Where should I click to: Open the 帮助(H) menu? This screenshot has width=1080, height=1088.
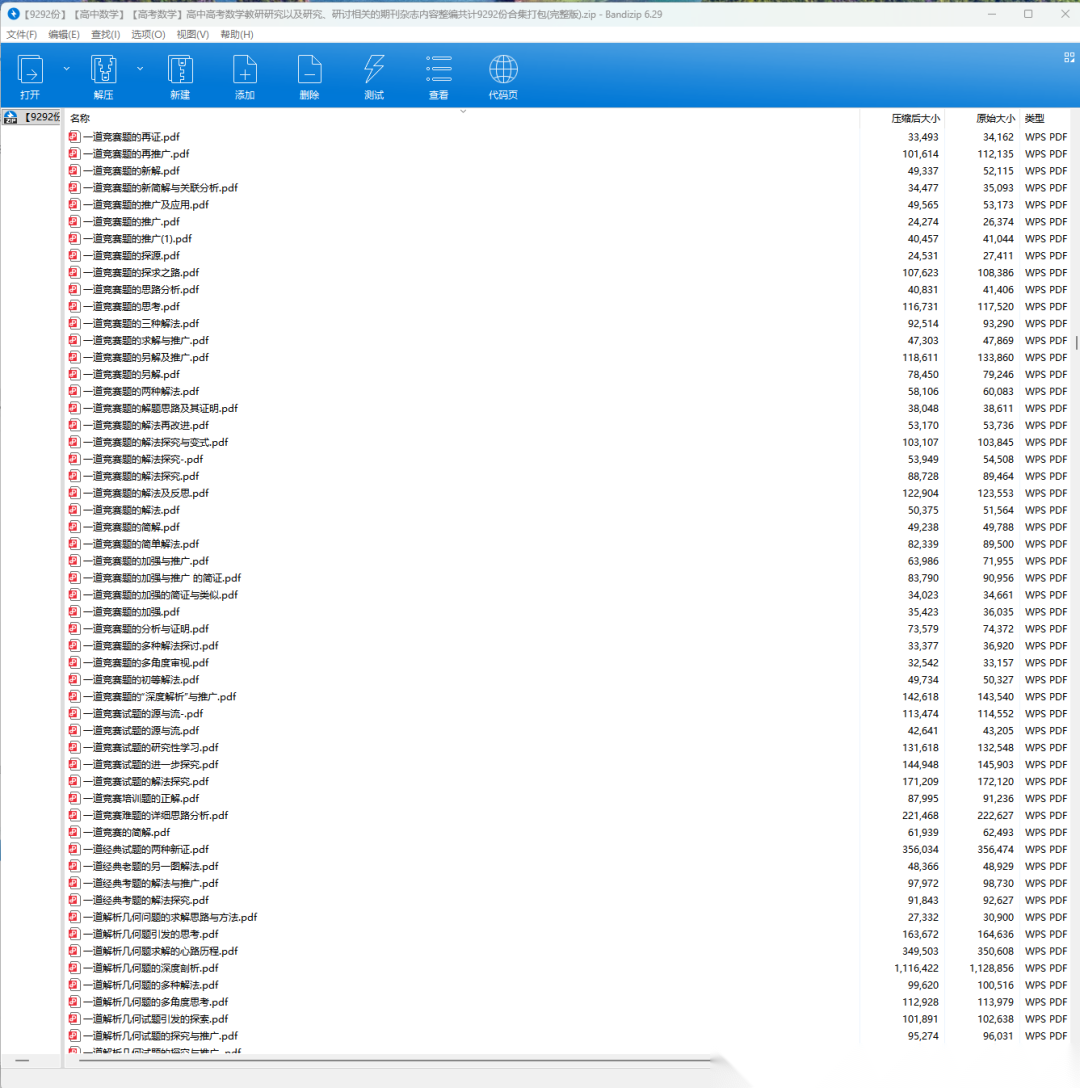pyautogui.click(x=237, y=34)
